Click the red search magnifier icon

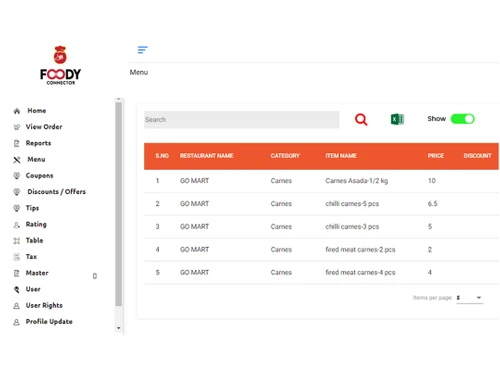pyautogui.click(x=361, y=119)
